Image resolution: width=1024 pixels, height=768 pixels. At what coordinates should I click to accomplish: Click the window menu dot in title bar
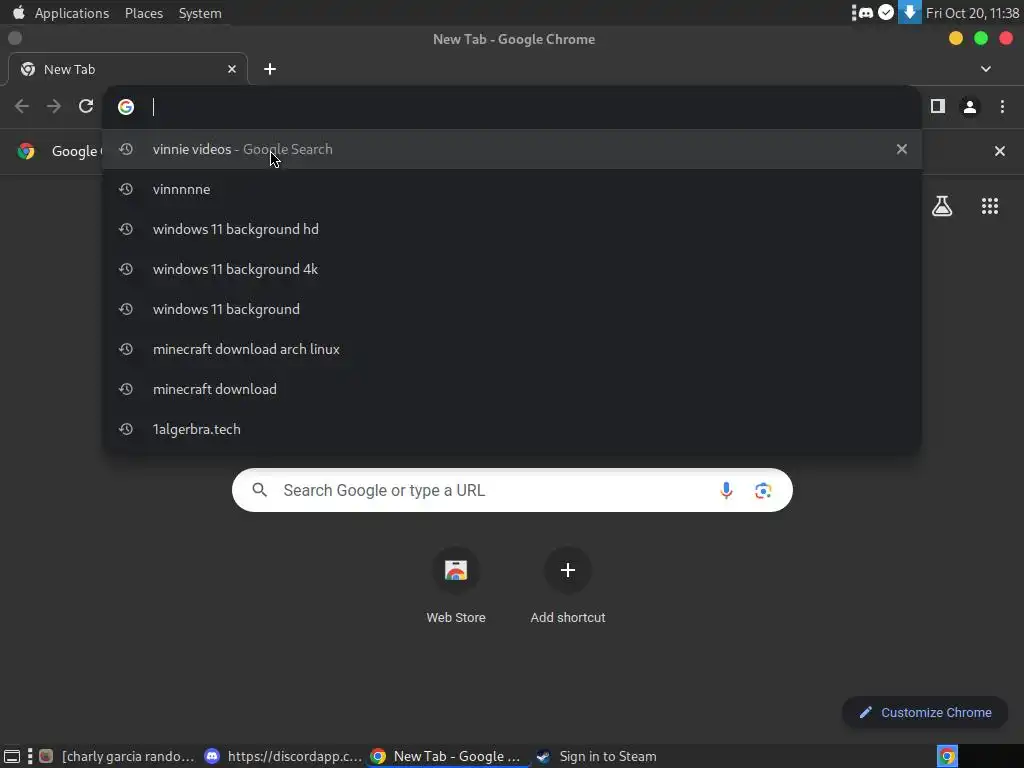15,39
